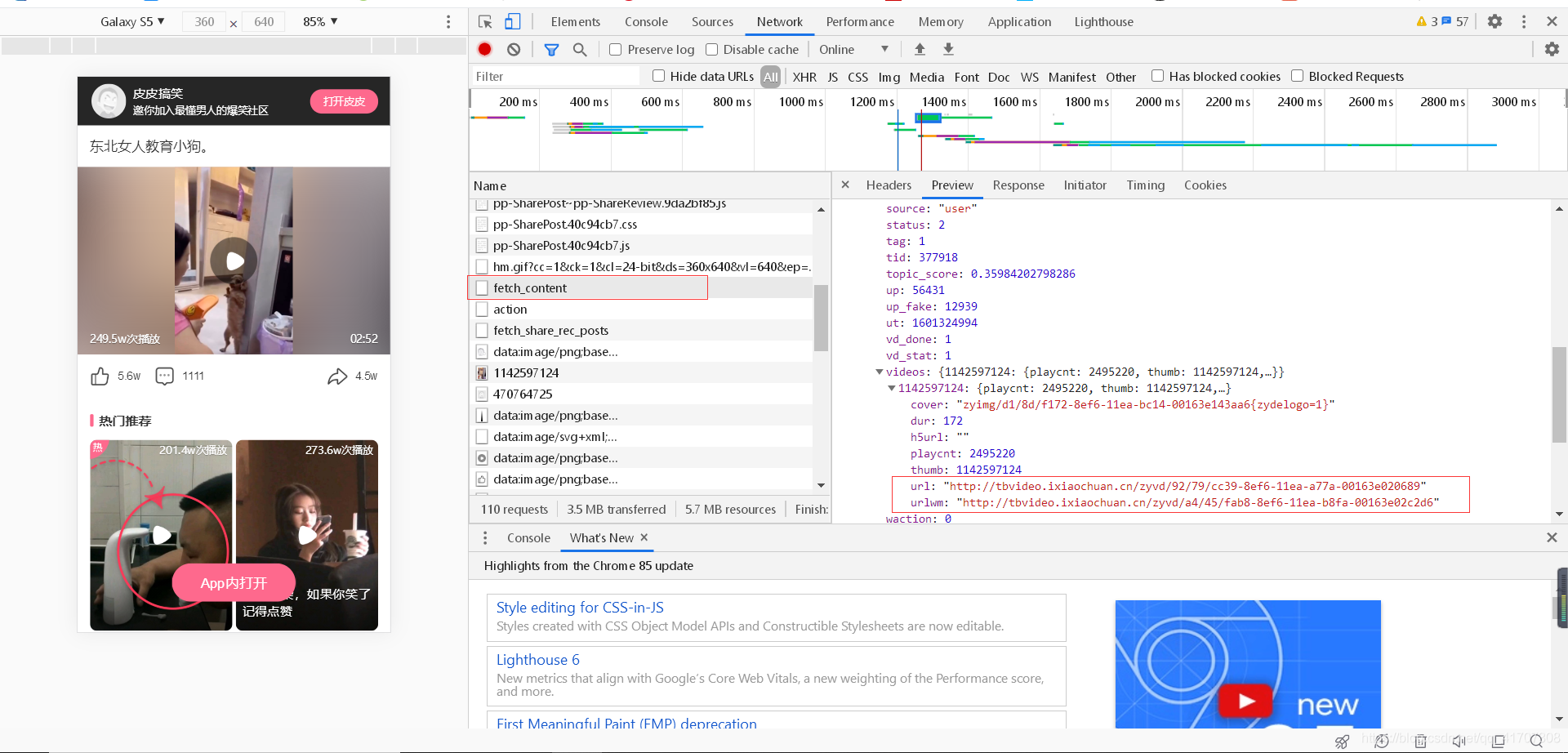
Task: Close the request details pane
Action: (845, 185)
